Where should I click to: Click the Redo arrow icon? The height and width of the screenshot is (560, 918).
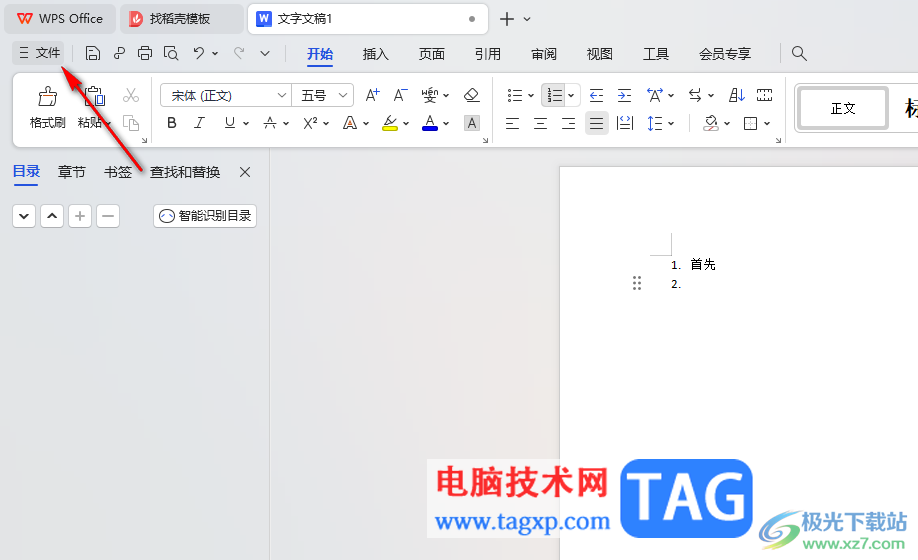[x=239, y=53]
